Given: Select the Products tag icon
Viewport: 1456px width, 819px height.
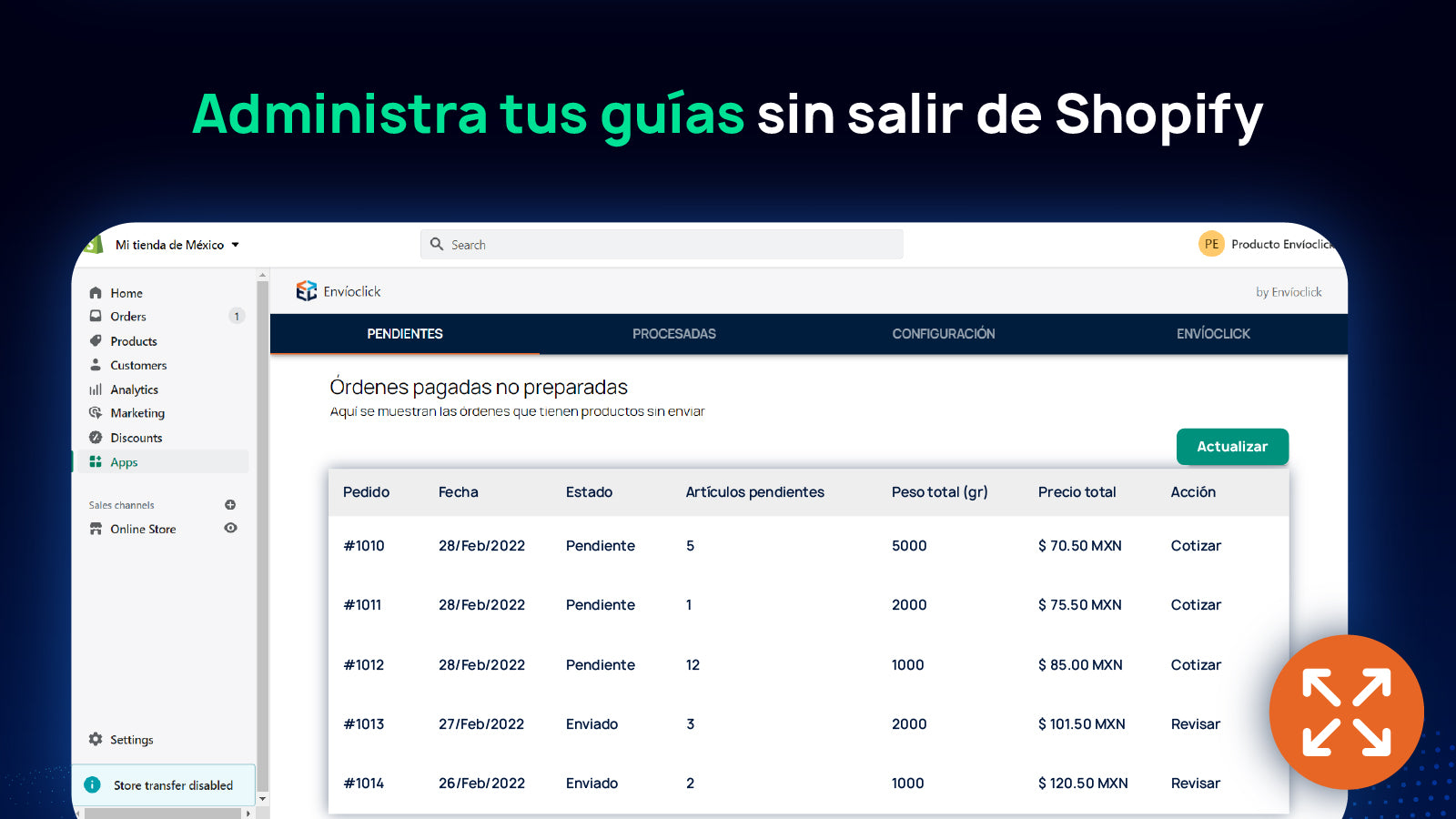Looking at the screenshot, I should [x=96, y=341].
